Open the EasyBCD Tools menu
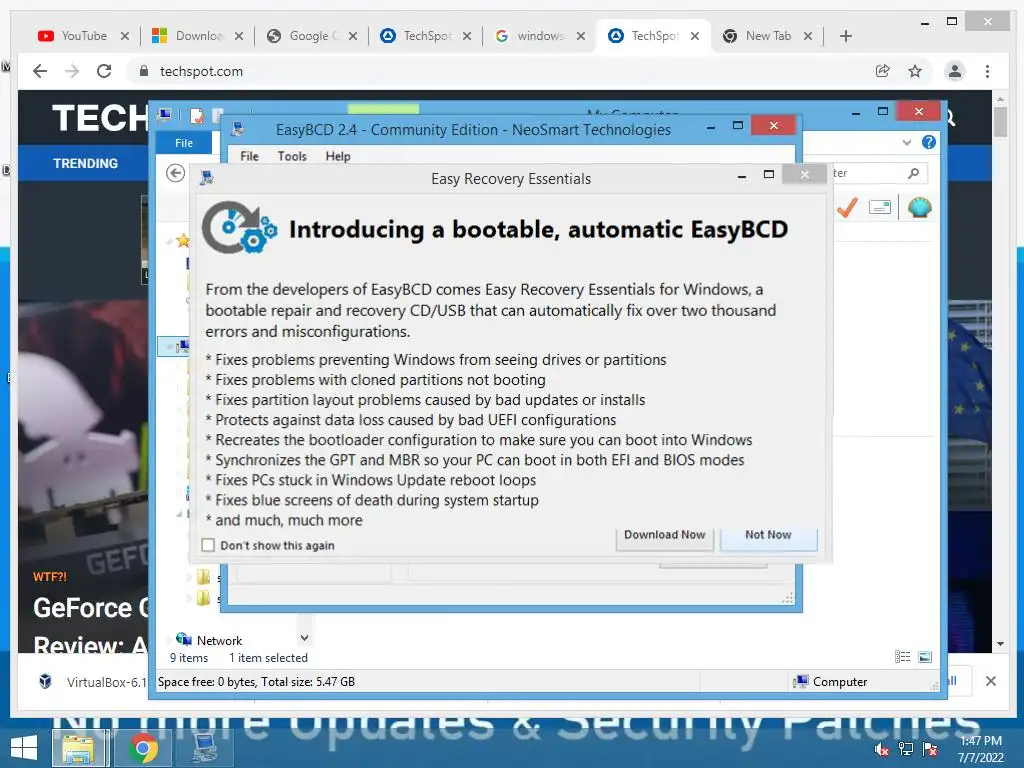Screen dimensions: 1024x768 [x=292, y=156]
